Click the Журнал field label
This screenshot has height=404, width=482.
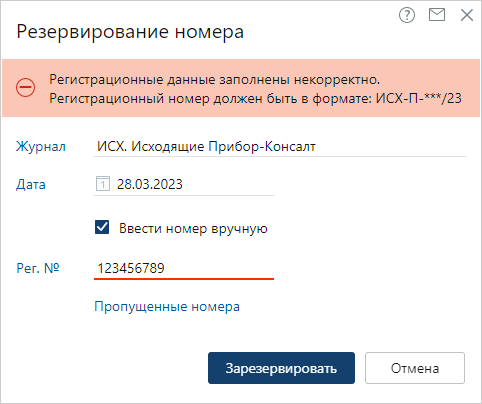pyautogui.click(x=41, y=147)
